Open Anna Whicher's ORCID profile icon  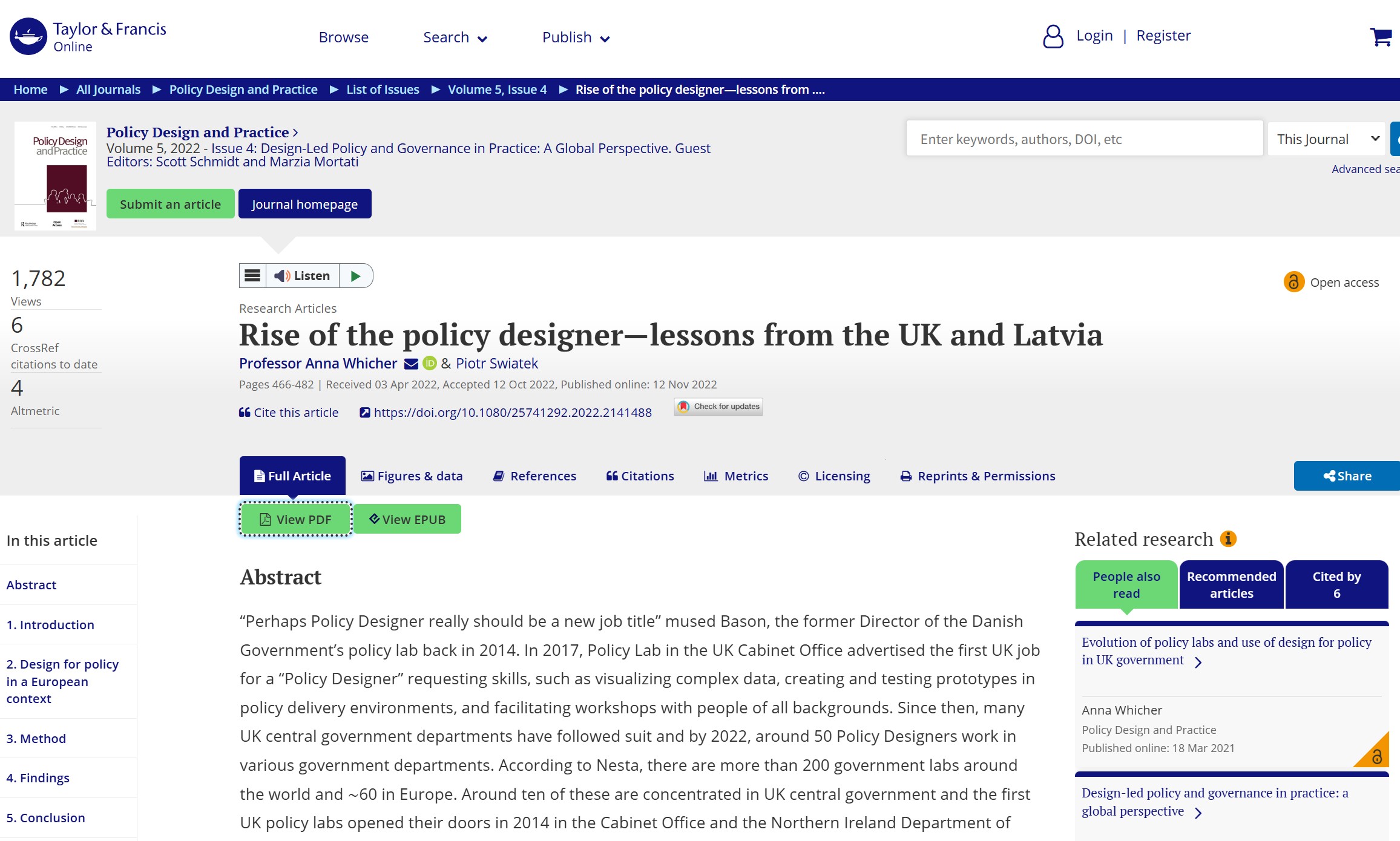430,364
